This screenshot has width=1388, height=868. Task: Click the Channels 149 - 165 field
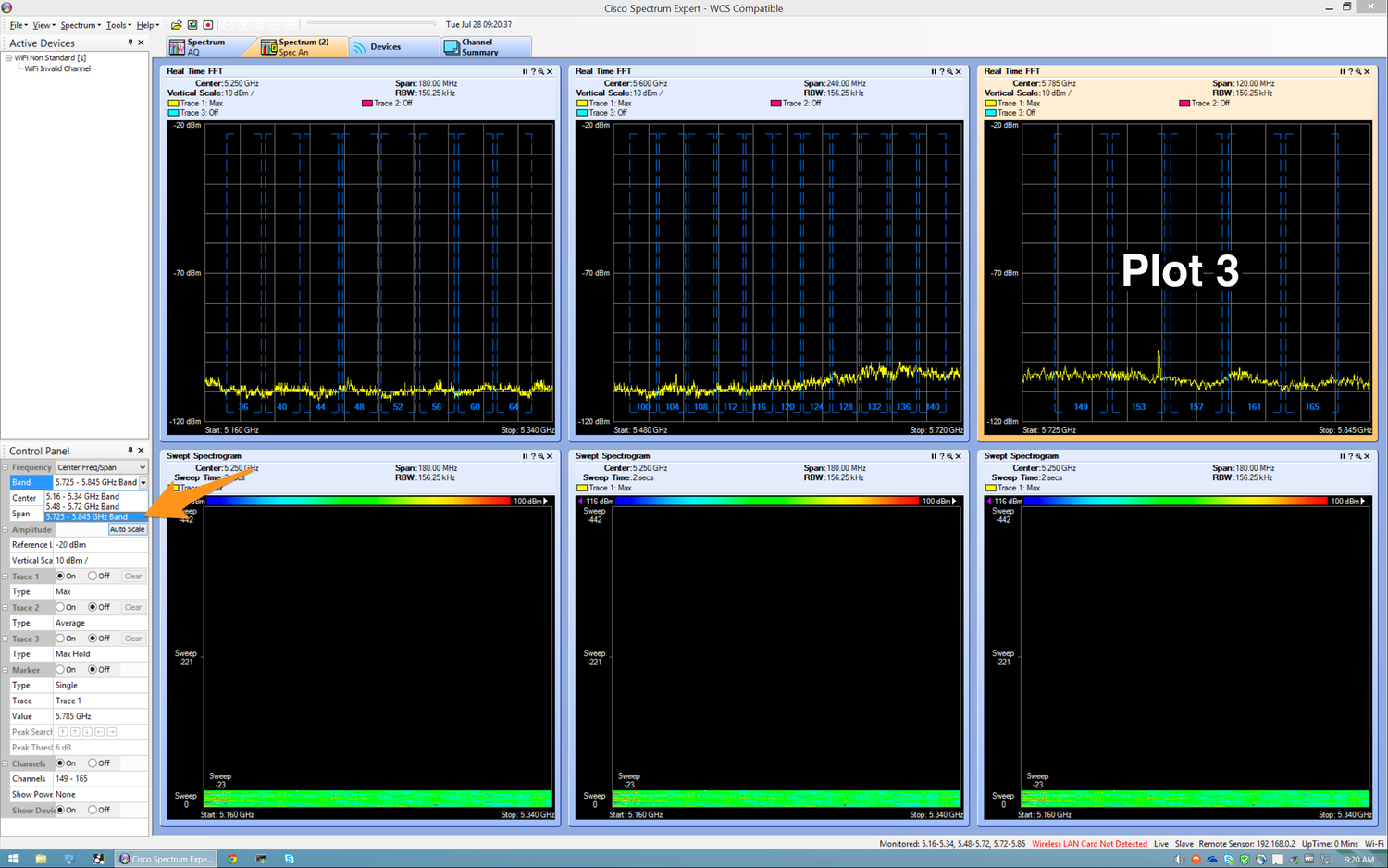tap(101, 779)
